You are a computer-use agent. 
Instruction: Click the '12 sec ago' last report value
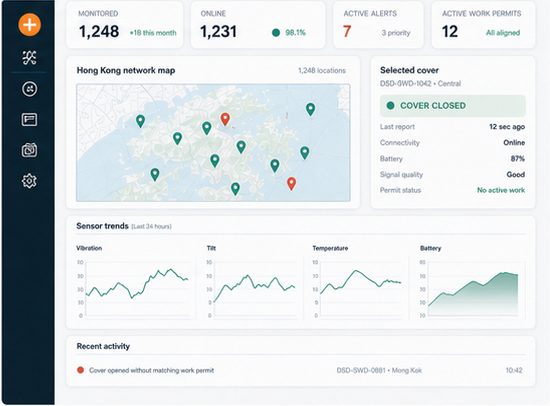[x=507, y=127]
